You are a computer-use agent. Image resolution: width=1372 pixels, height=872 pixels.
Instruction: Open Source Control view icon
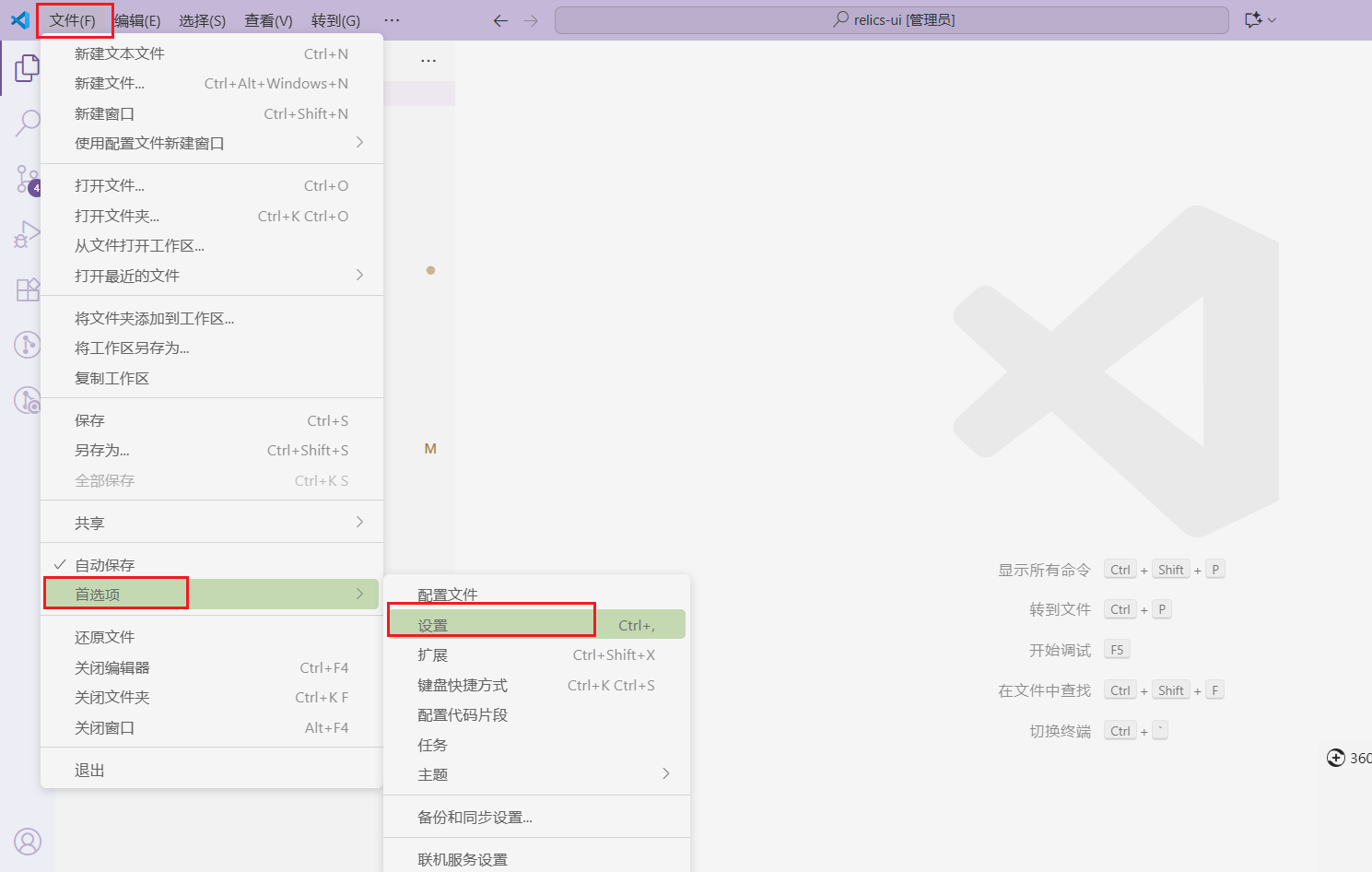pos(28,180)
